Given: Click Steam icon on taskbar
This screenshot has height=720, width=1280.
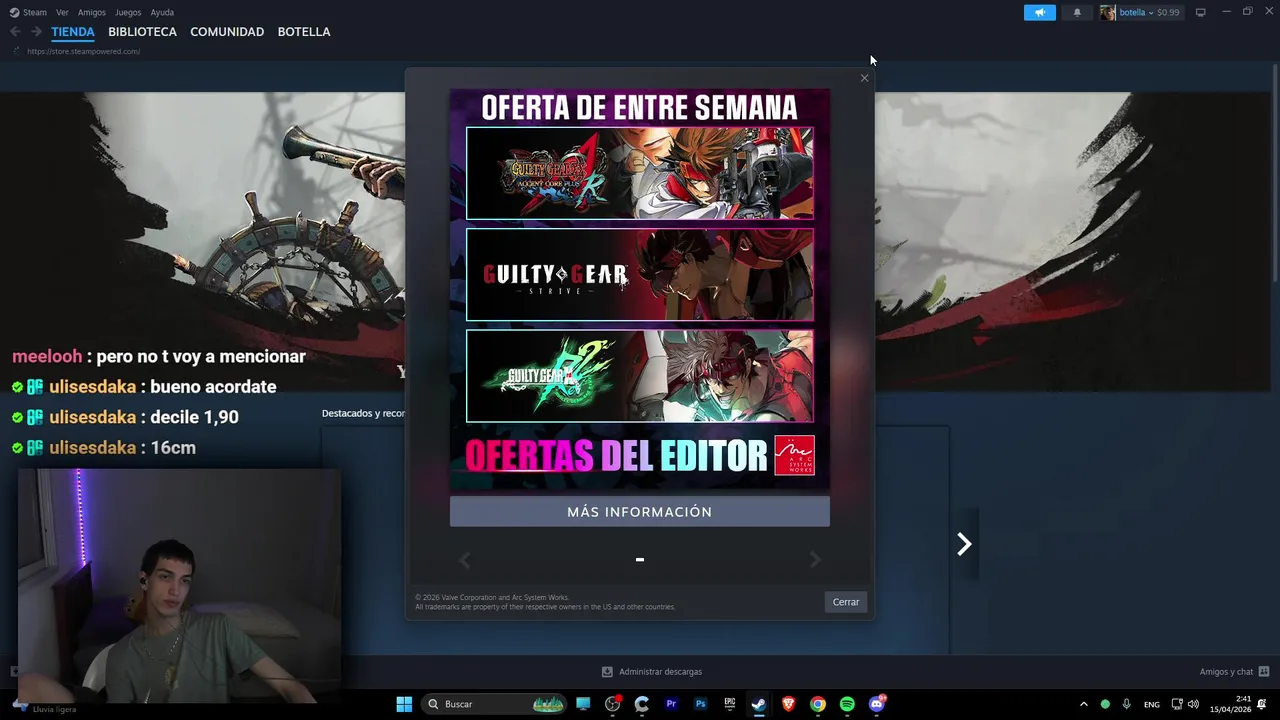Looking at the screenshot, I should tap(759, 704).
